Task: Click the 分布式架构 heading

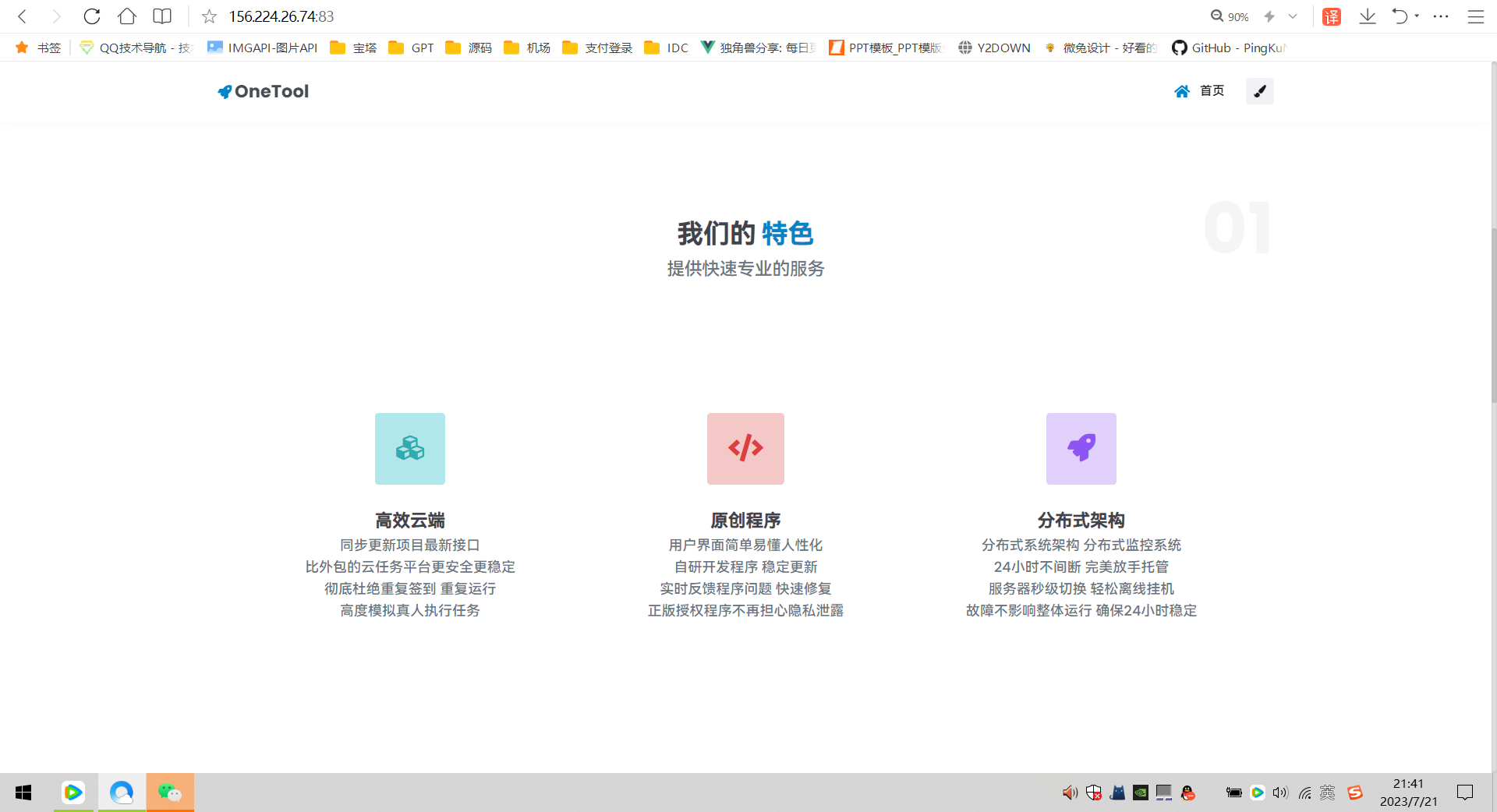Action: point(1081,520)
